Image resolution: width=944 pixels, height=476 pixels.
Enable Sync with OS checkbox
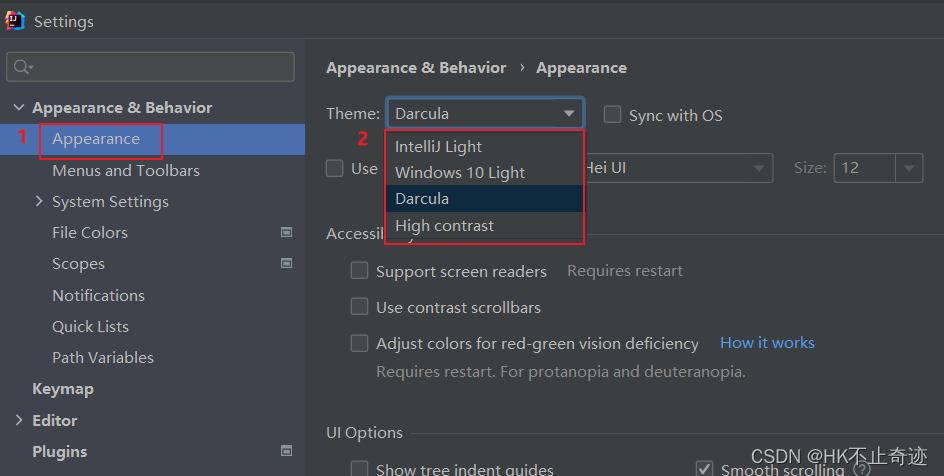pos(612,114)
